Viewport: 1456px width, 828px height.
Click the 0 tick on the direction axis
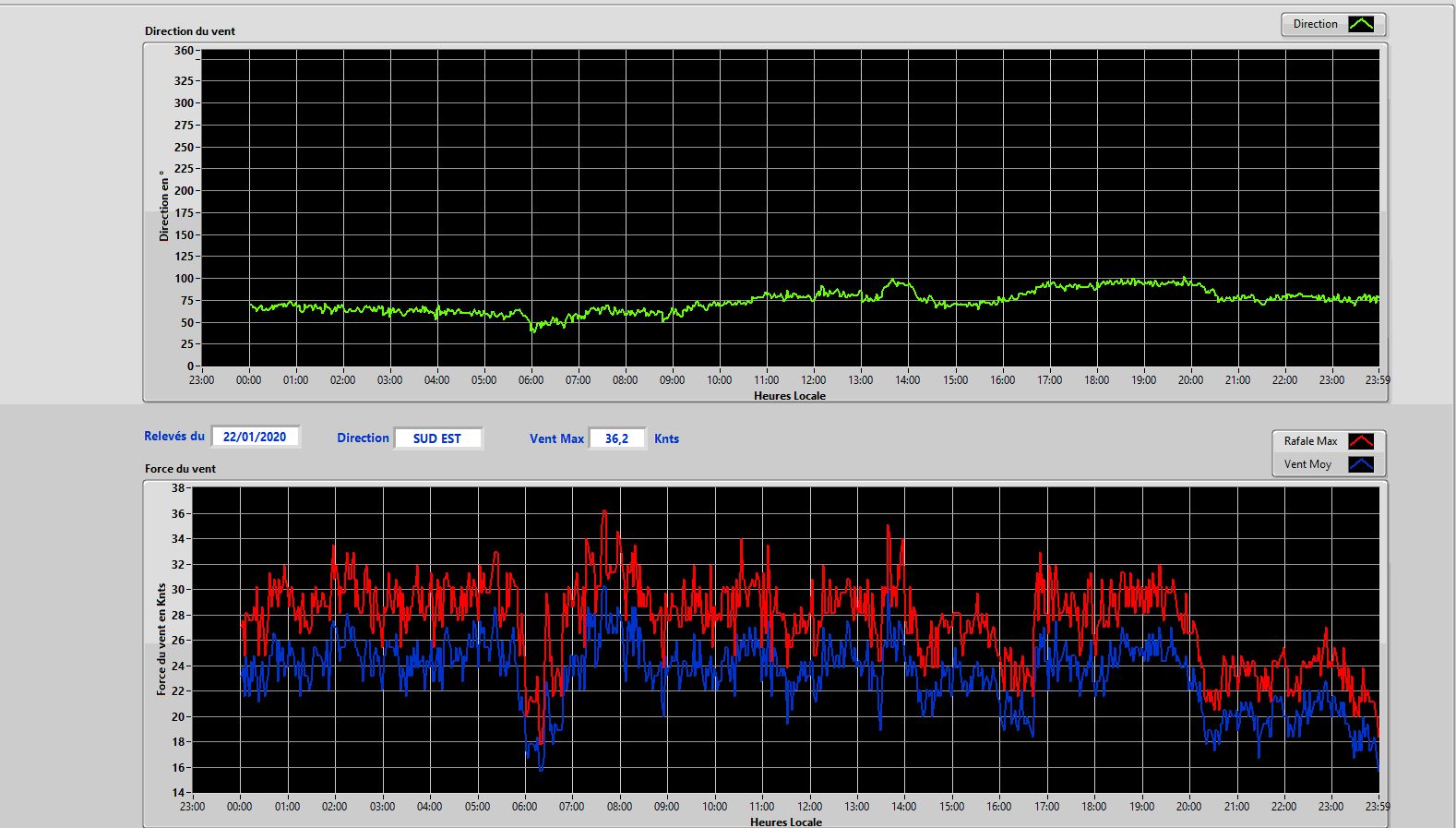[191, 366]
